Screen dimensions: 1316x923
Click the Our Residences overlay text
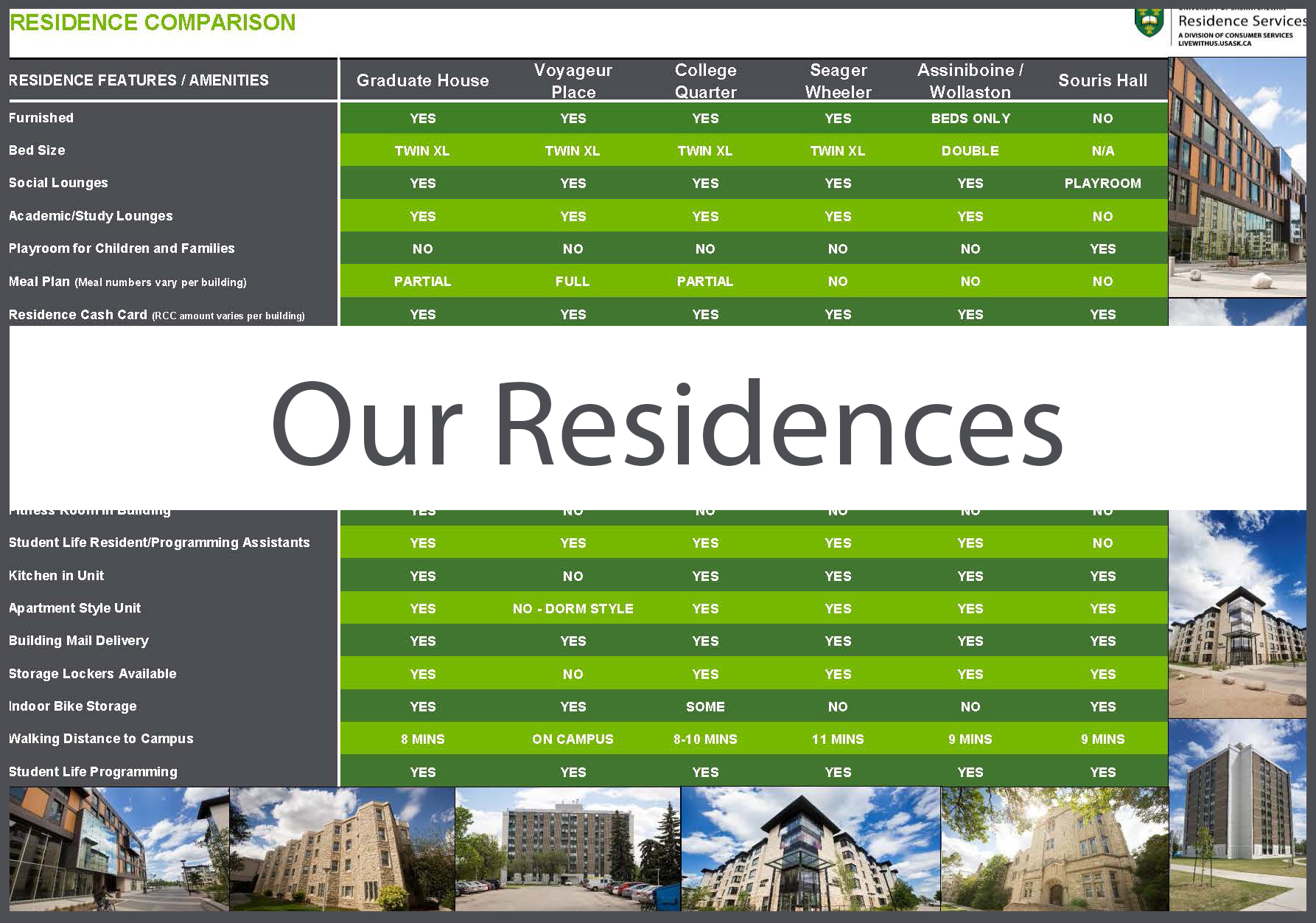pos(664,422)
